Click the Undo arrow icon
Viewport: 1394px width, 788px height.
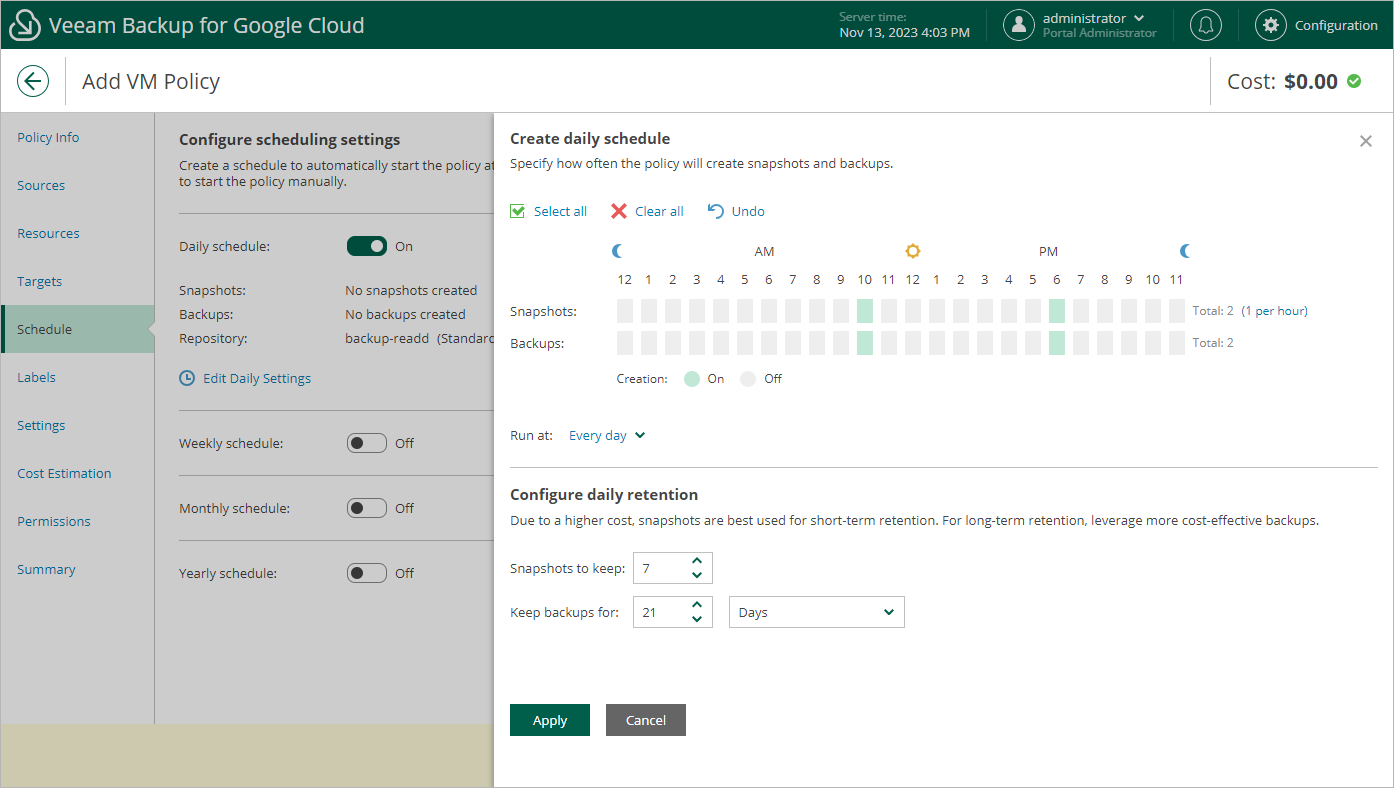point(716,211)
